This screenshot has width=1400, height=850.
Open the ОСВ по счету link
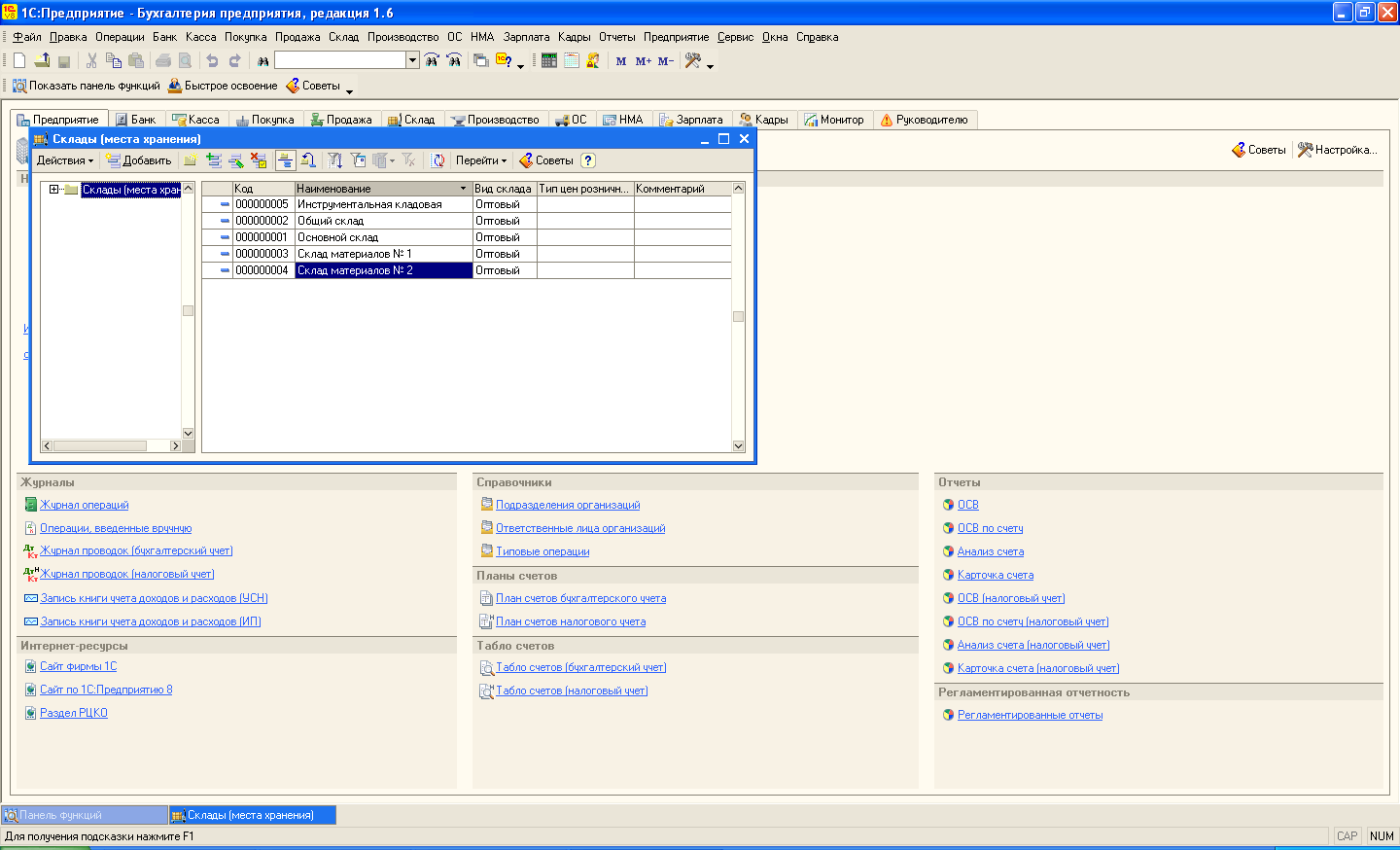(990, 528)
